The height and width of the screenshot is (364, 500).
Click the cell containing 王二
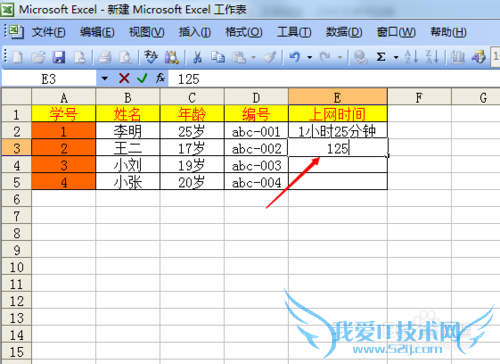click(128, 148)
